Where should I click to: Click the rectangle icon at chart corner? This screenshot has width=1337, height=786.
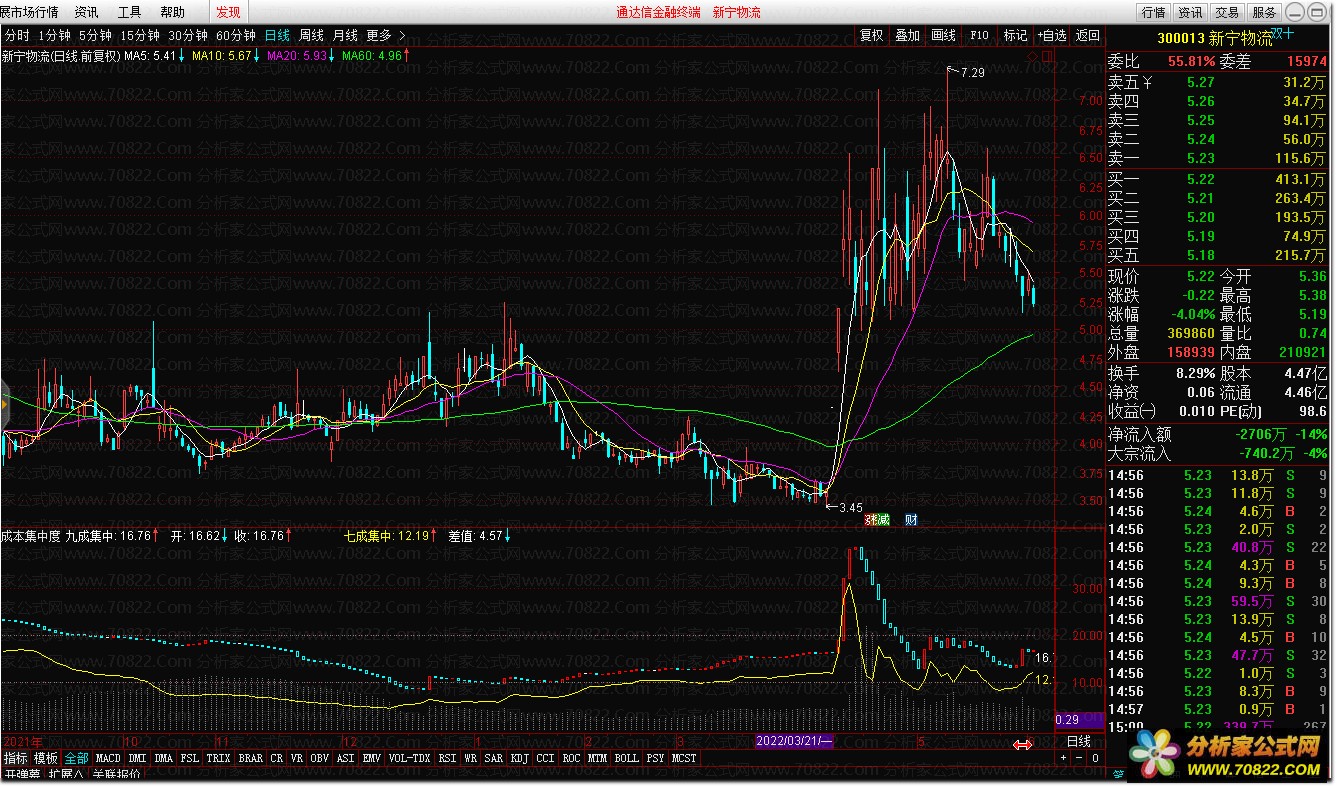1048,56
